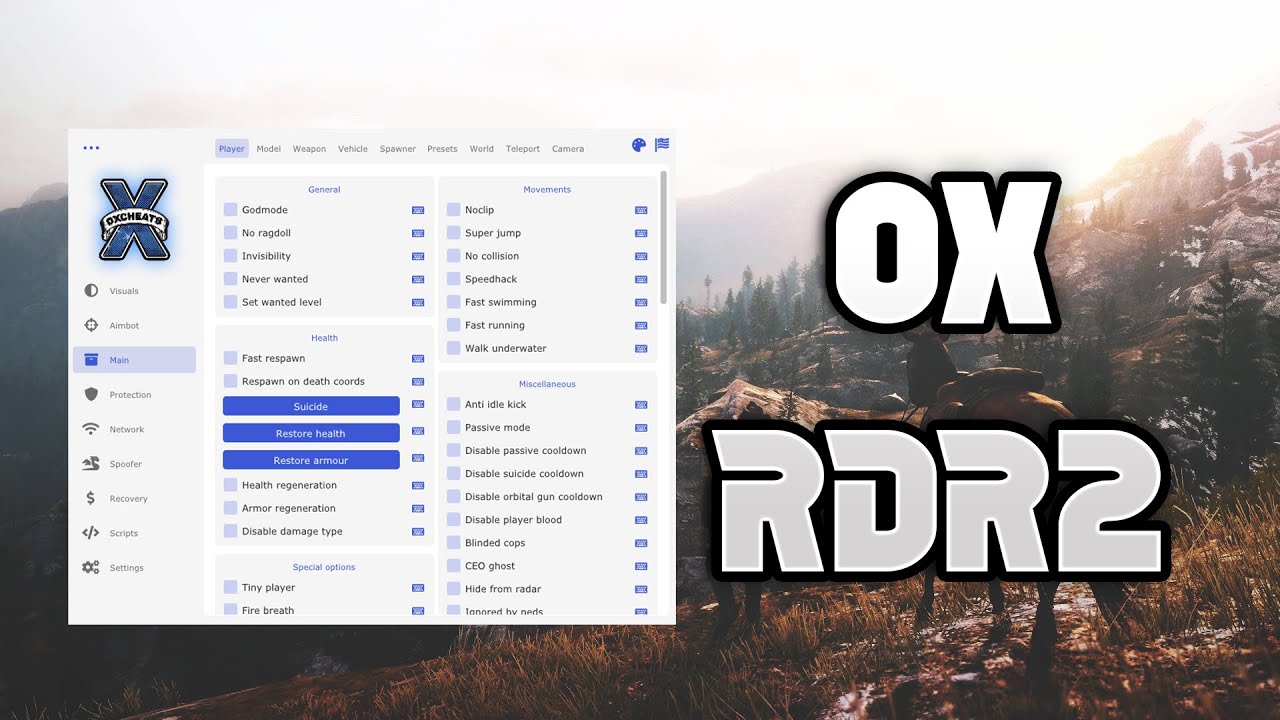Image resolution: width=1280 pixels, height=720 pixels.
Task: Select Main section in sidebar
Action: pos(134,360)
